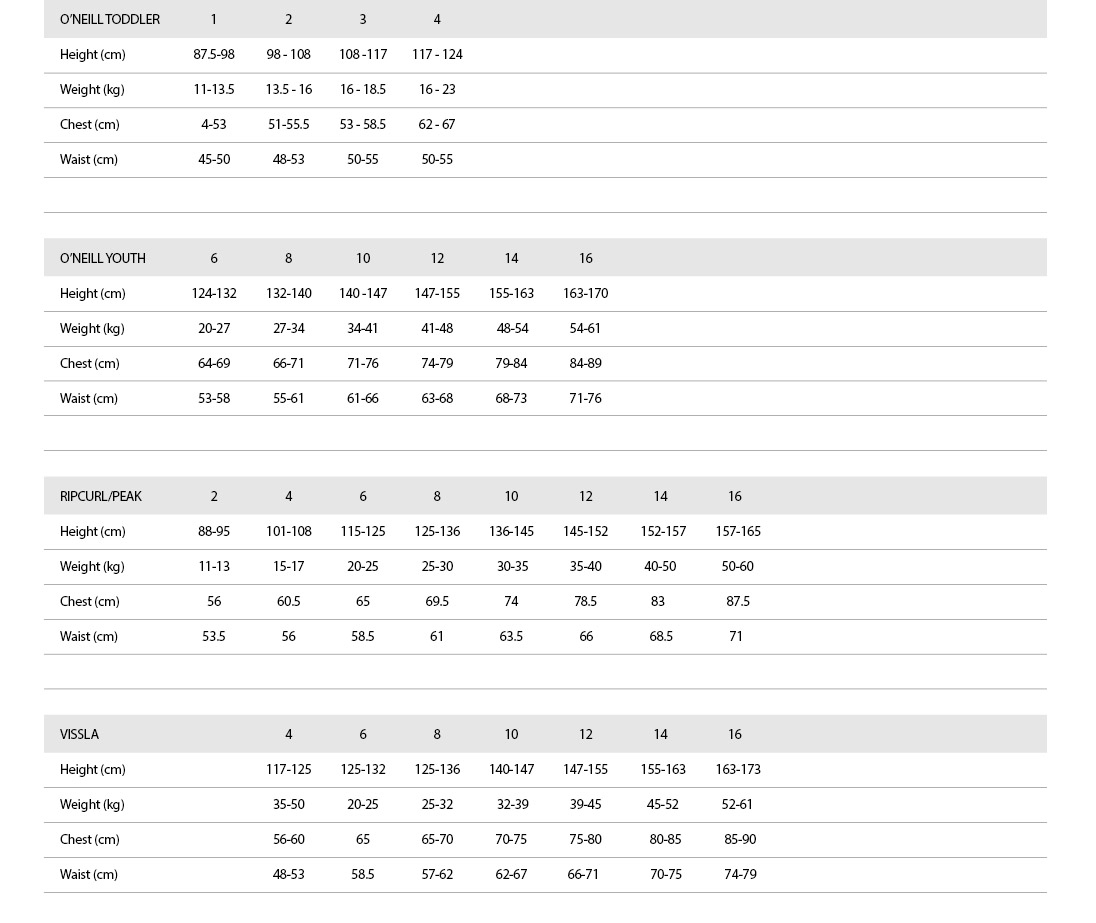
Task: Click toddler size 4 weight 16 - 23
Action: coord(437,90)
